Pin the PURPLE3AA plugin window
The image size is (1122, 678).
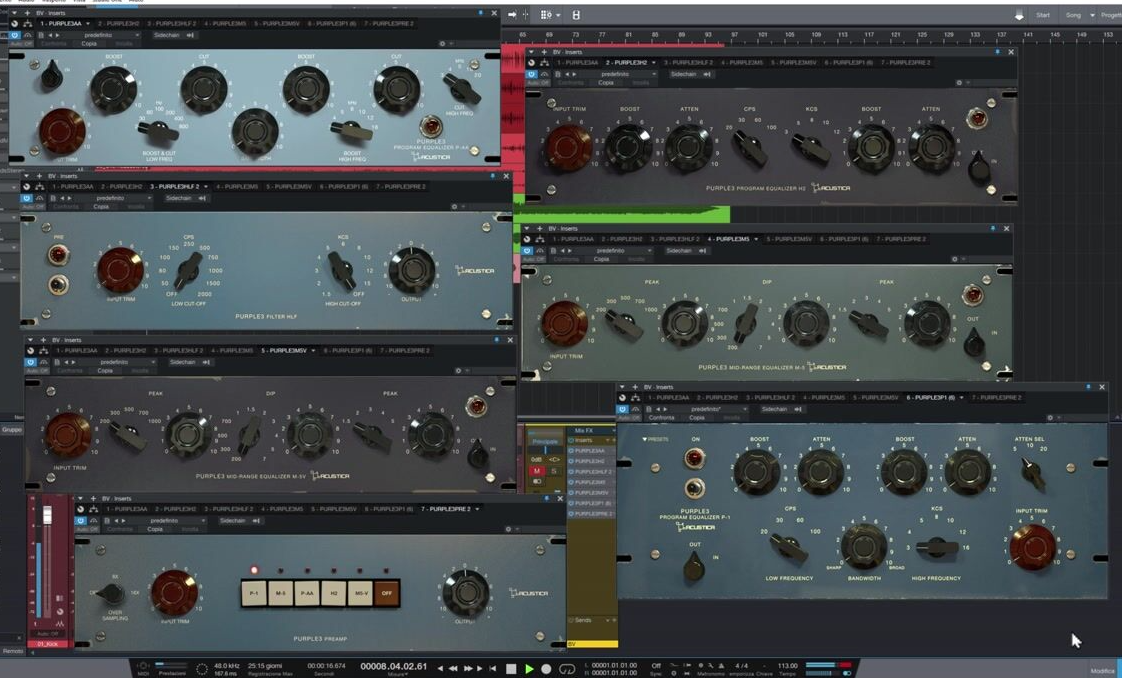(481, 13)
